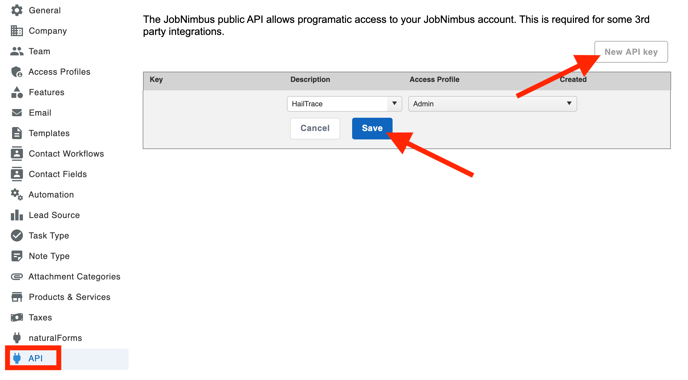Click the Templates document icon
688x380 pixels.
point(17,133)
